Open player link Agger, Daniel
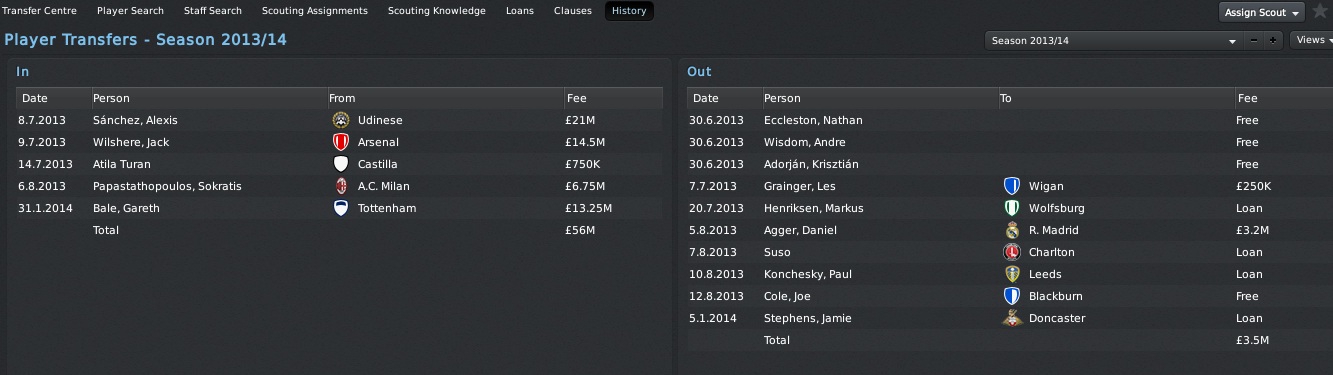 coord(800,230)
